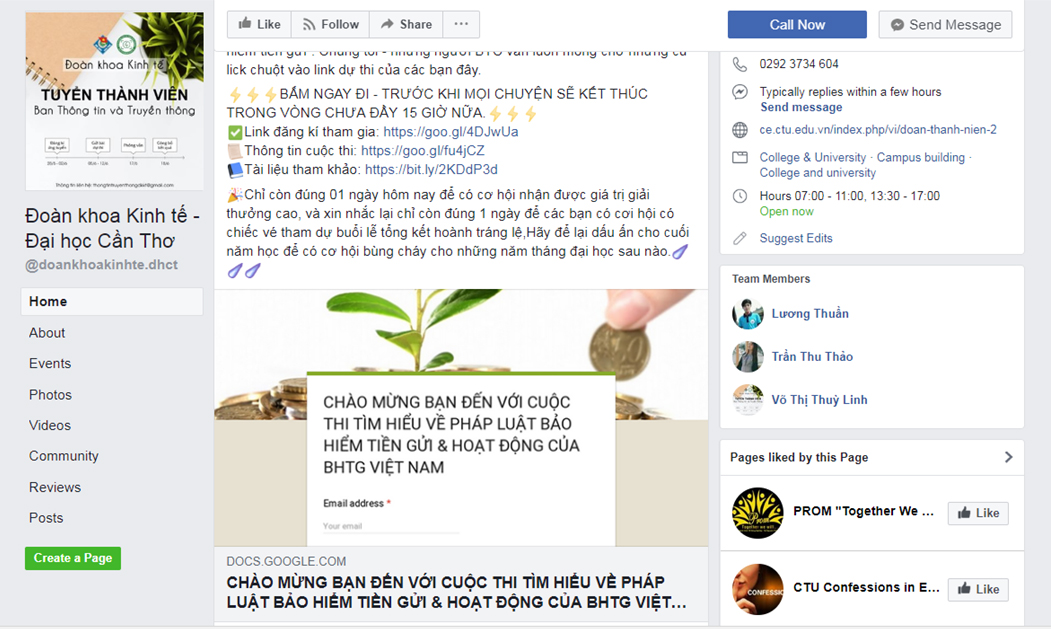Viewport: 1051px width, 629px height.
Task: Open reference link bit.ly/2KDdP3d
Action: pos(431,170)
